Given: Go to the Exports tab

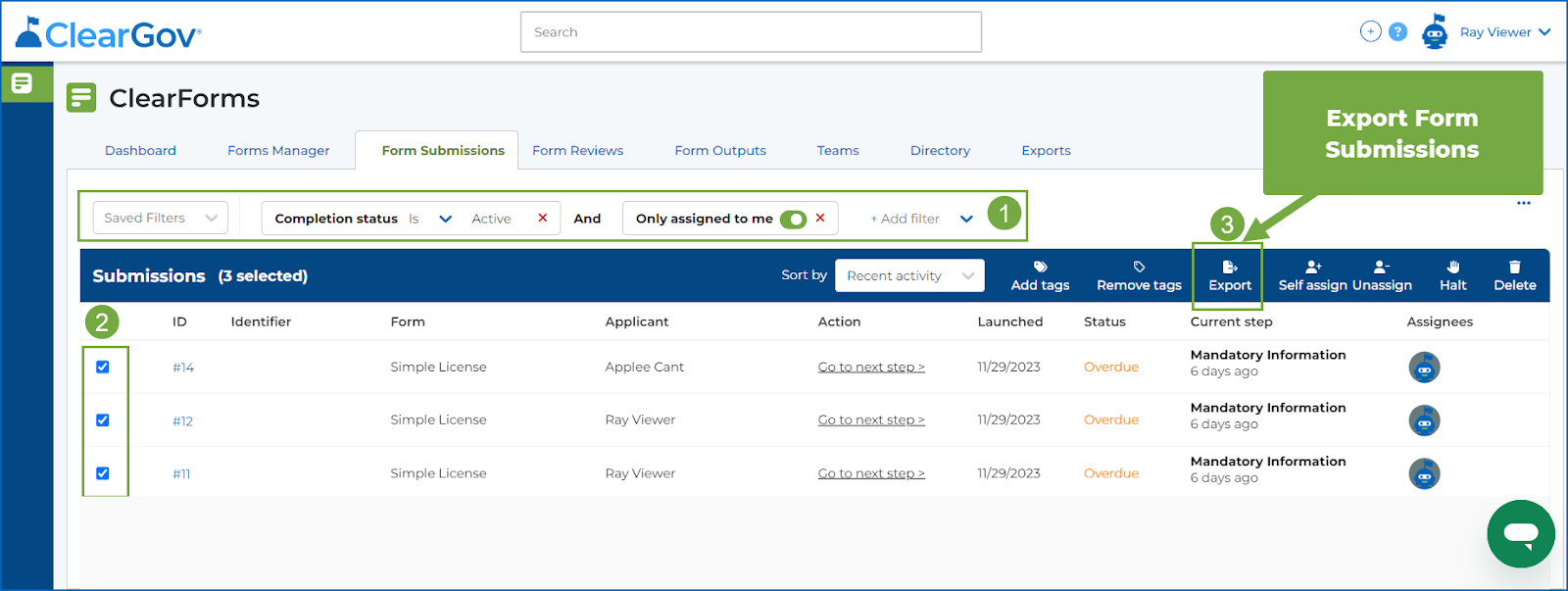Looking at the screenshot, I should 1046,151.
